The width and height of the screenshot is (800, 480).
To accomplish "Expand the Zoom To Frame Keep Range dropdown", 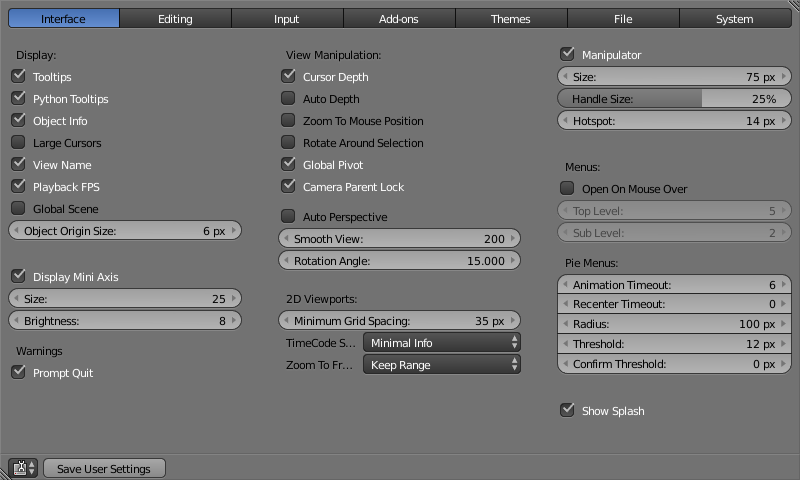I will [441, 365].
